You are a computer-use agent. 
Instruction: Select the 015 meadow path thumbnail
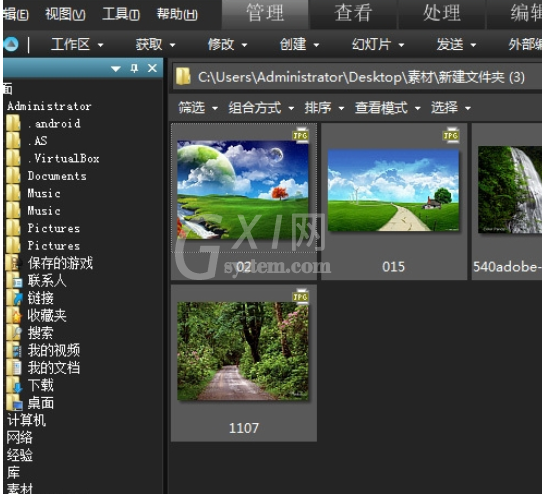(393, 190)
